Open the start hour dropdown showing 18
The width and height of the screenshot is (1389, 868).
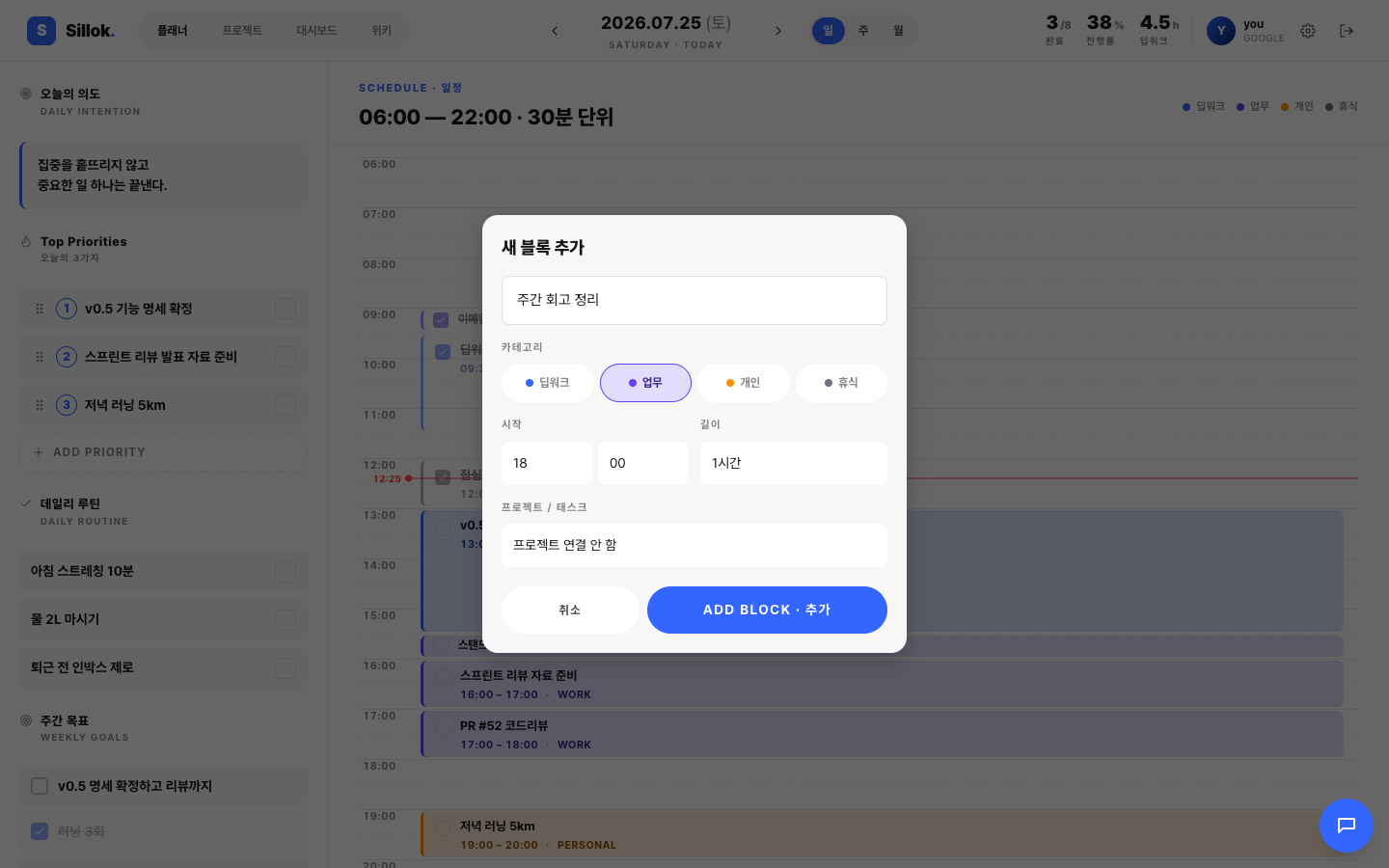pyautogui.click(x=547, y=463)
